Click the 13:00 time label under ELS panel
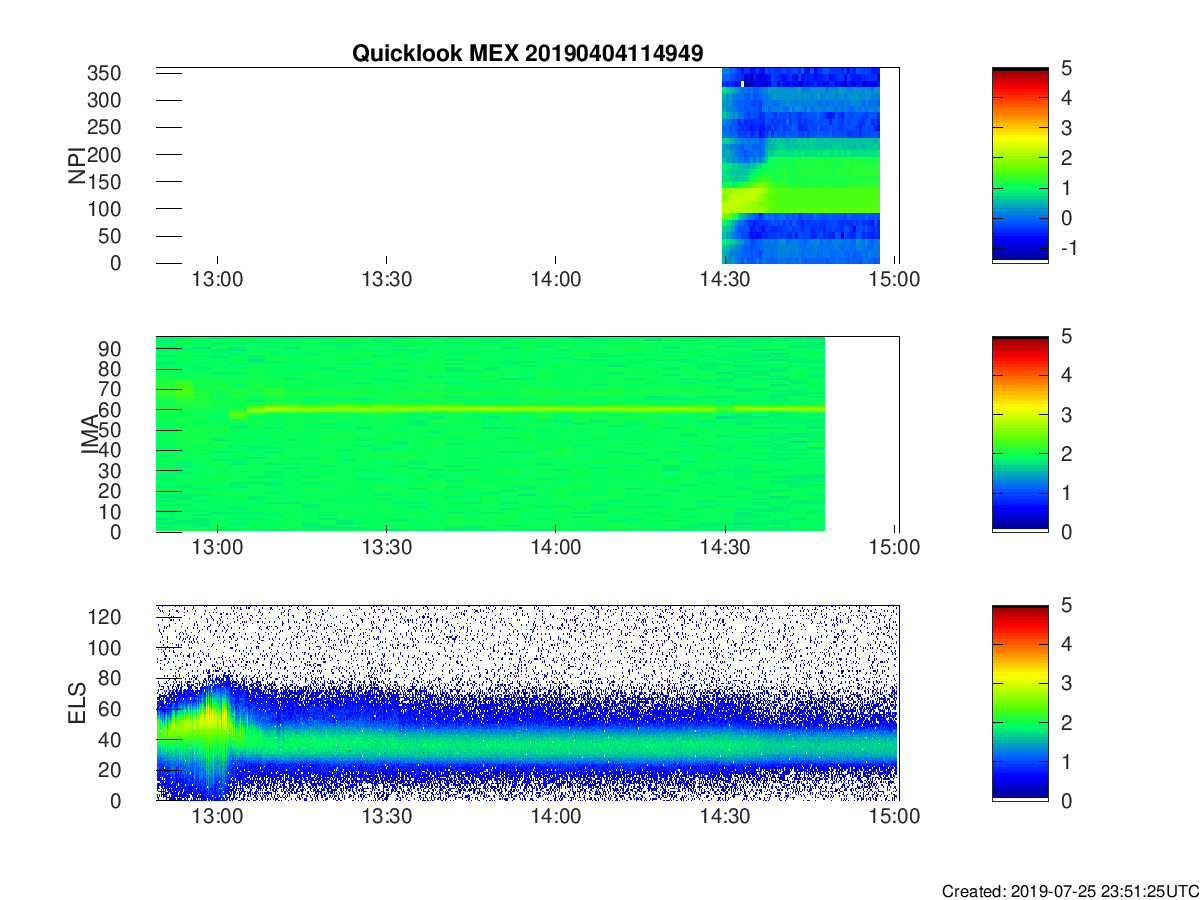Screen dimensions: 1200x900 (x=218, y=817)
